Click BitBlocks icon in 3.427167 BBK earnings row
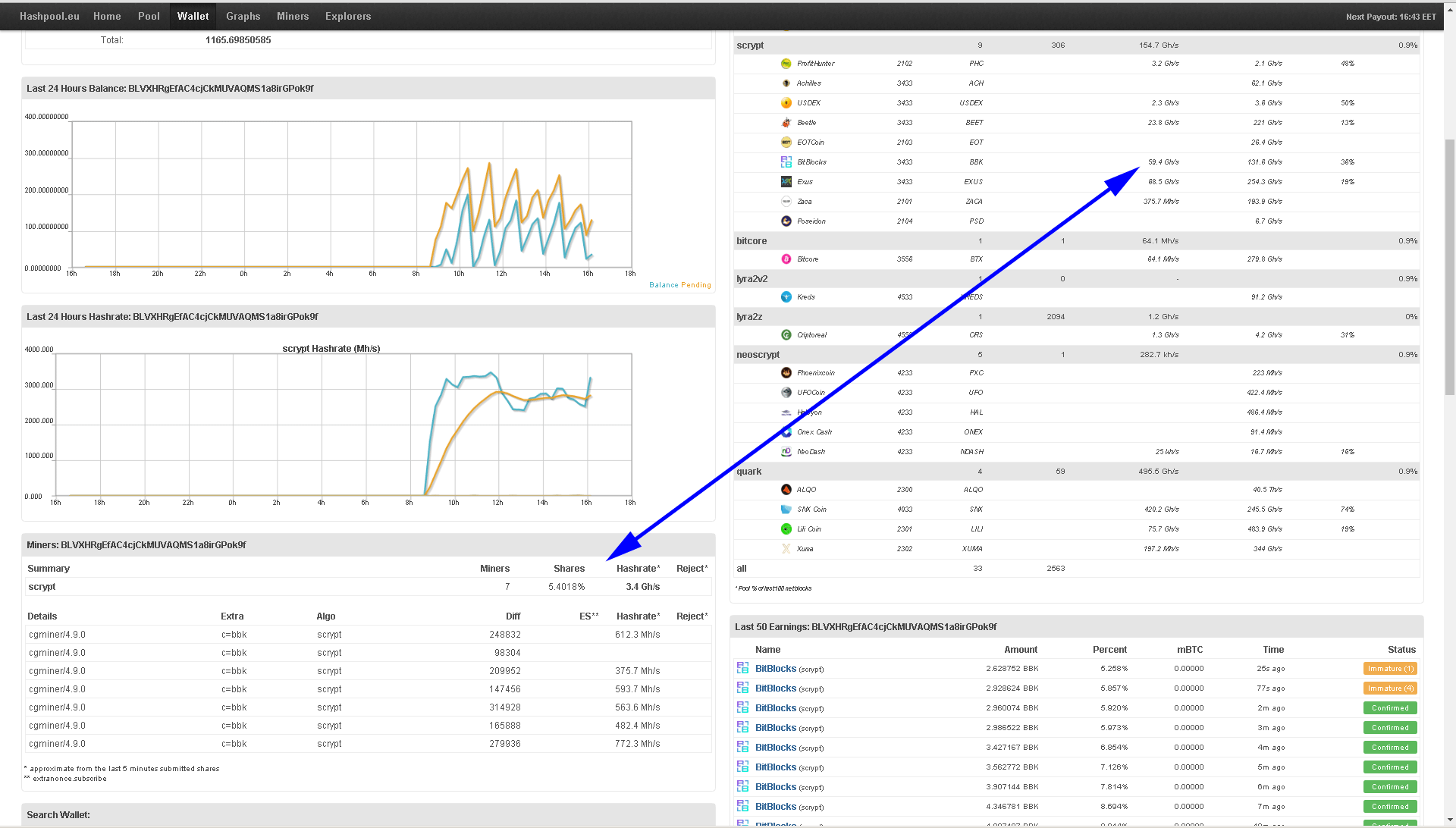Screen dimensions: 1456x828 coord(743,747)
